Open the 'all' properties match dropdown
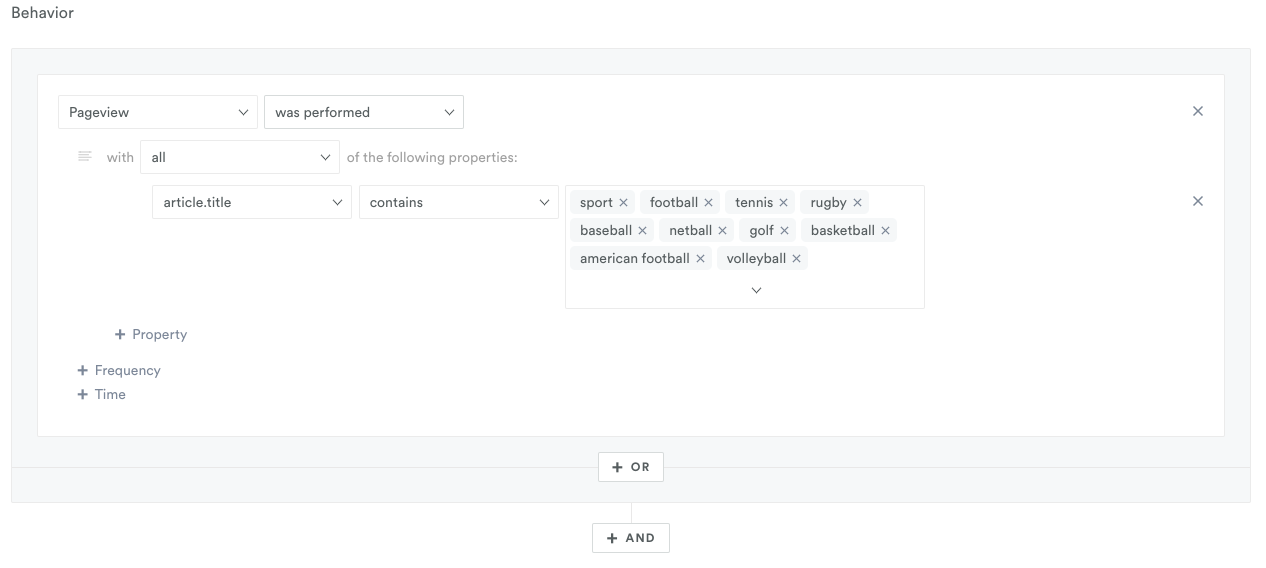The height and width of the screenshot is (568, 1266). [x=240, y=157]
